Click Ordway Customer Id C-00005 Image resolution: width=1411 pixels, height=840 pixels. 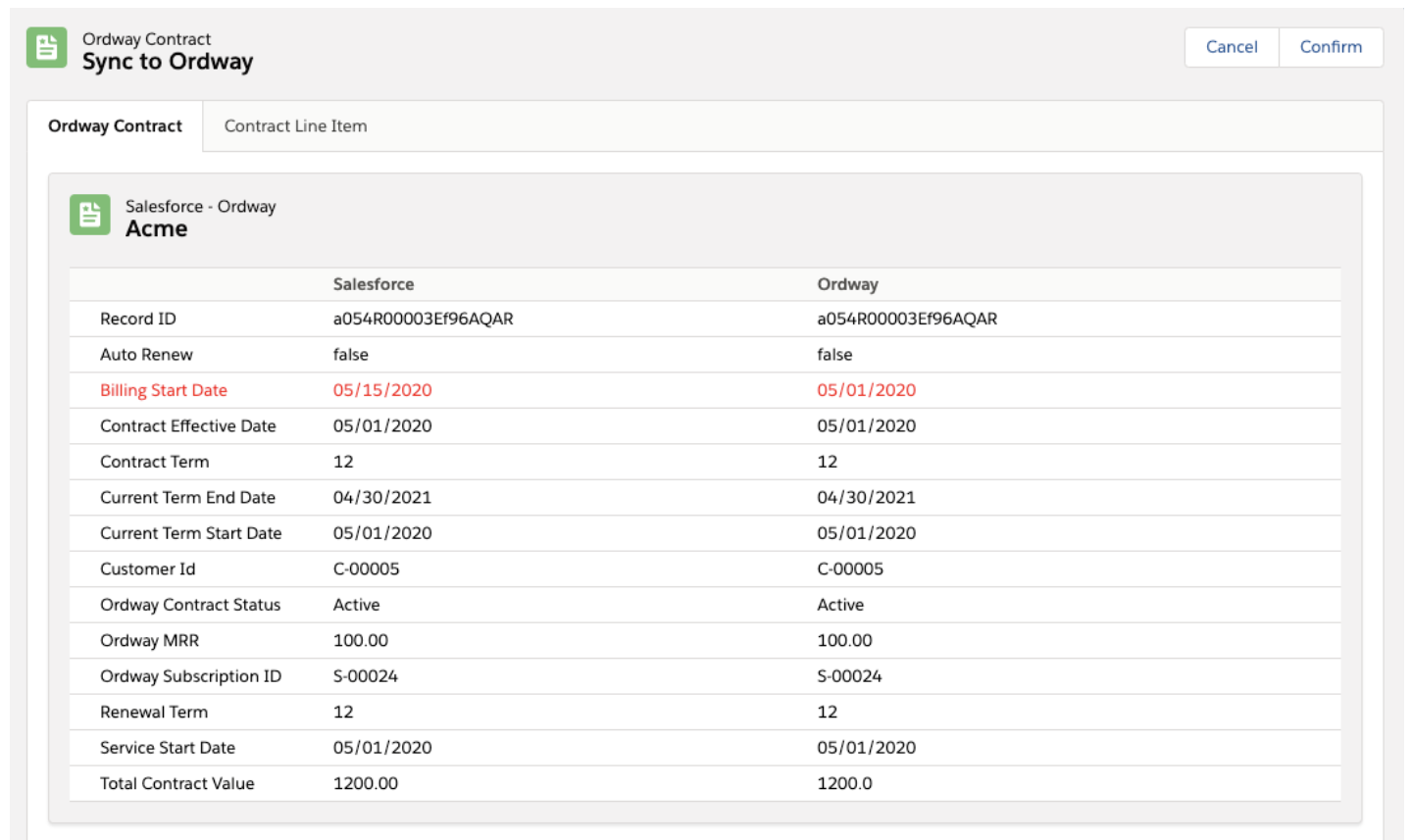850,569
